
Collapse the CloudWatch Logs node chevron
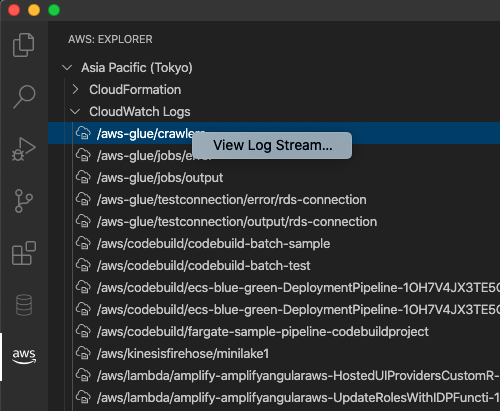tap(75, 112)
